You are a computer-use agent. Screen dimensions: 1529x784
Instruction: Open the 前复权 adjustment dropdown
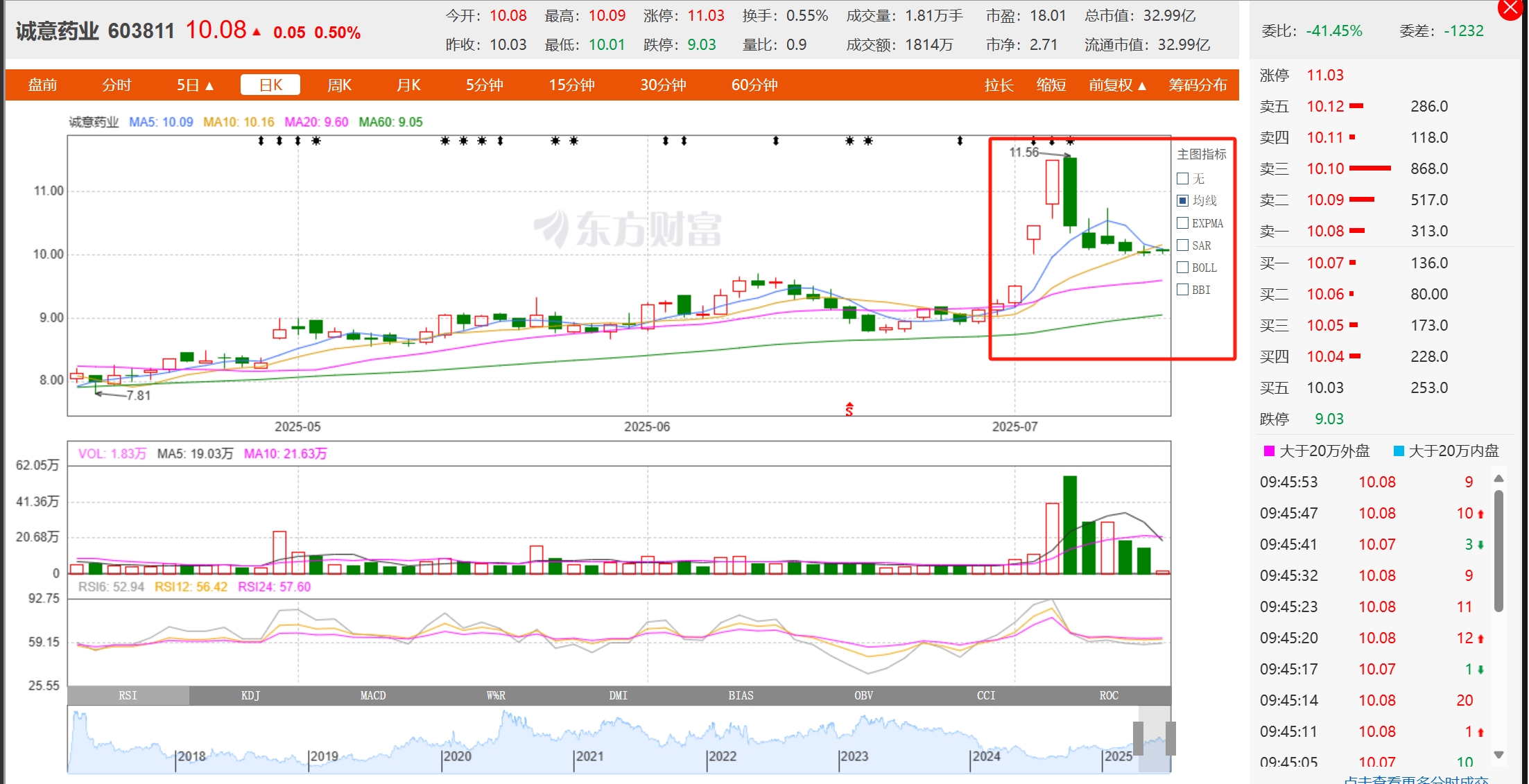coord(1117,85)
